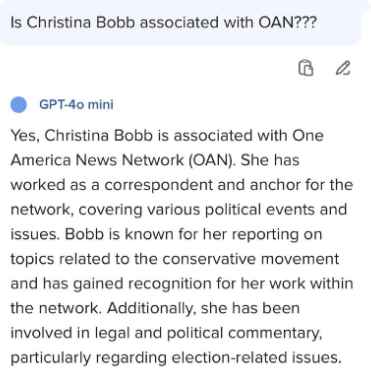Click the blue GPT-4o mini avatar circle
The width and height of the screenshot is (371, 373).
(19, 105)
